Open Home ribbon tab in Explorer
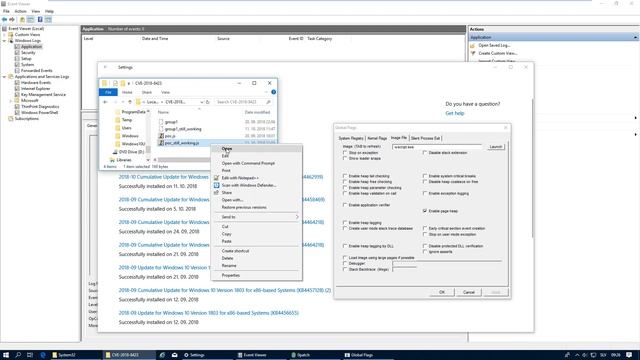 [127, 92]
